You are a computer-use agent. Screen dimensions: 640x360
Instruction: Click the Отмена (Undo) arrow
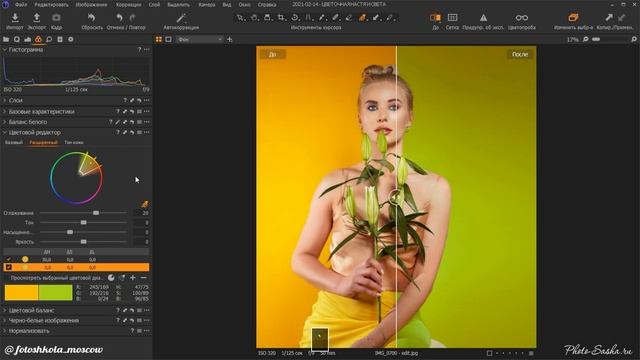[x=119, y=18]
